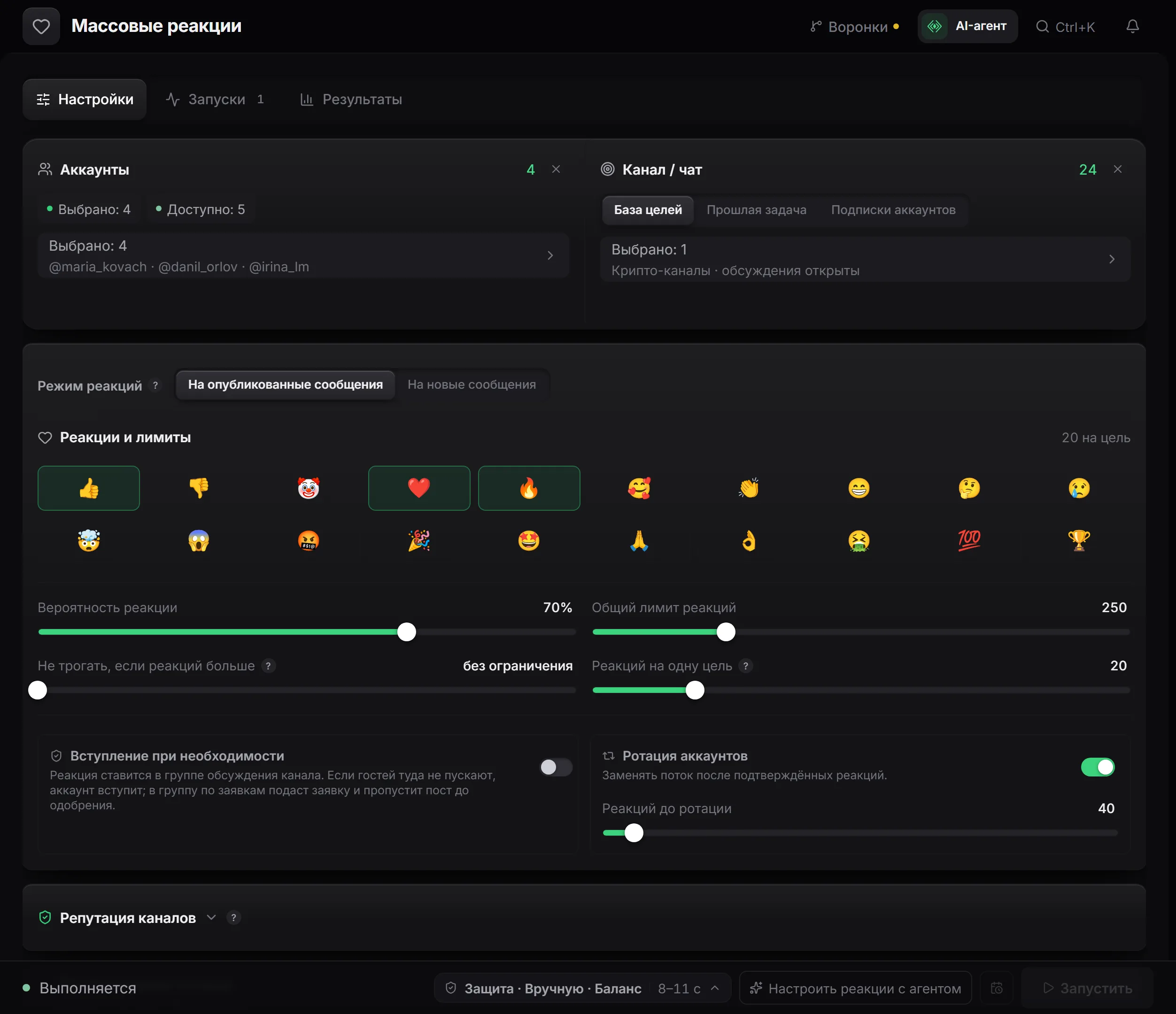
Task: Disable Ротация аккаунтов toggle
Action: pos(1098,767)
